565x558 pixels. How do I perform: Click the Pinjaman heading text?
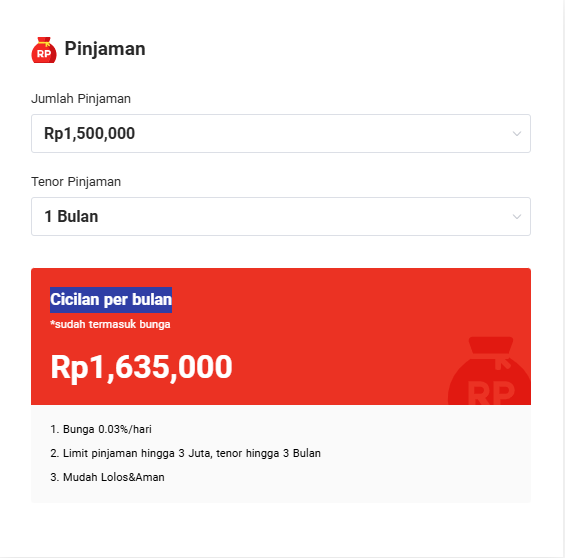tap(105, 49)
